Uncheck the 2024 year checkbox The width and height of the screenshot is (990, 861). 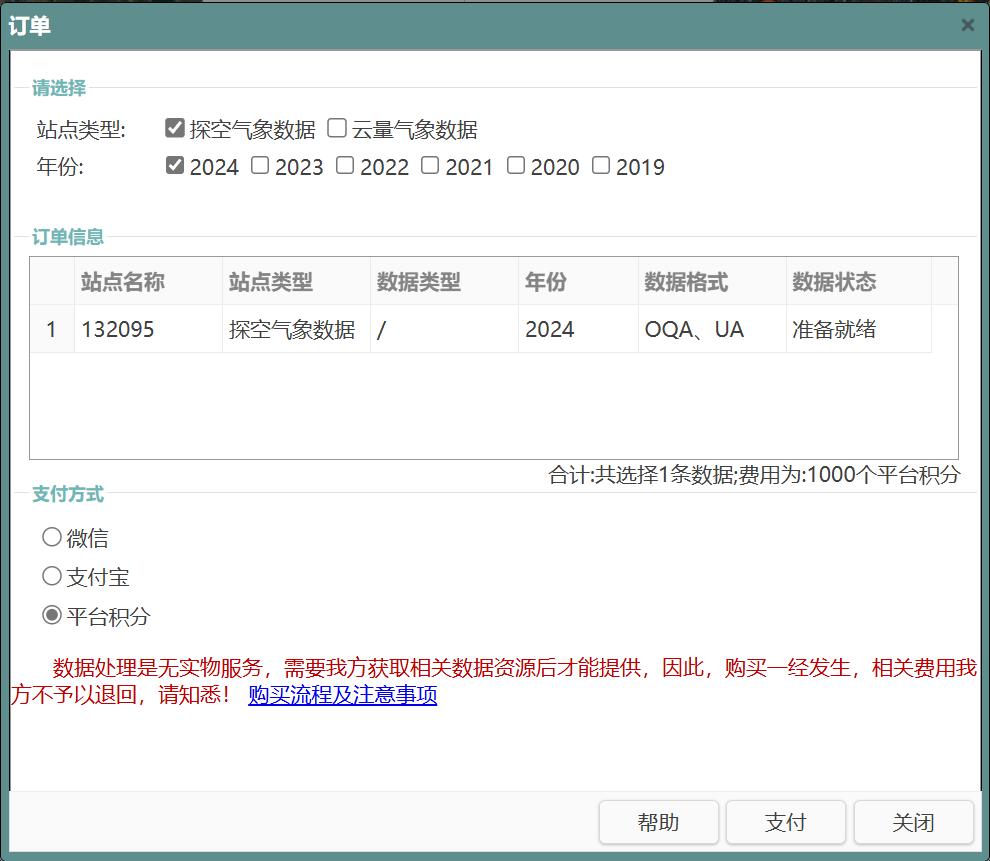175,166
